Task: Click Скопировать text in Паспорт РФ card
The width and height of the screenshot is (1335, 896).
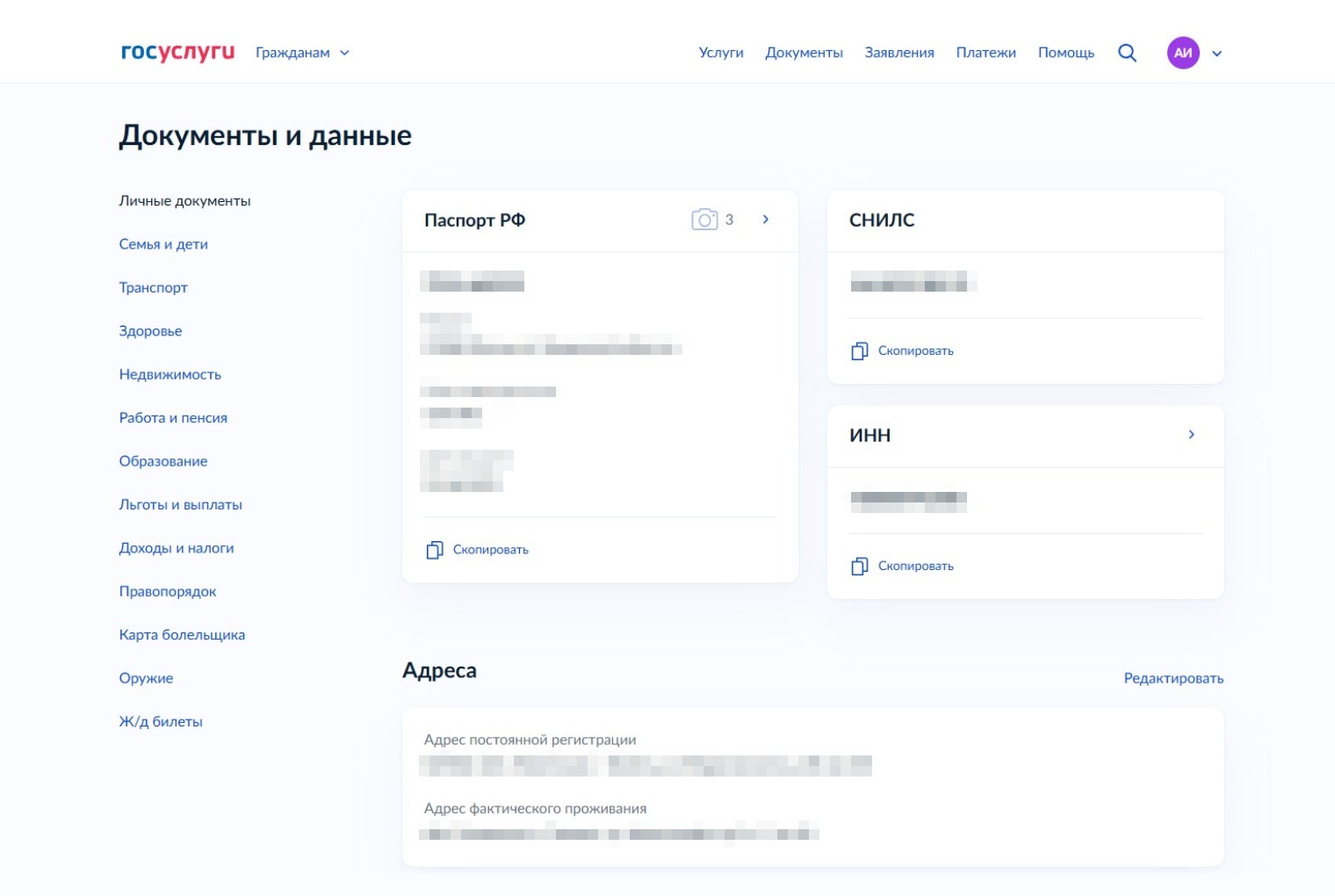Action: (491, 550)
